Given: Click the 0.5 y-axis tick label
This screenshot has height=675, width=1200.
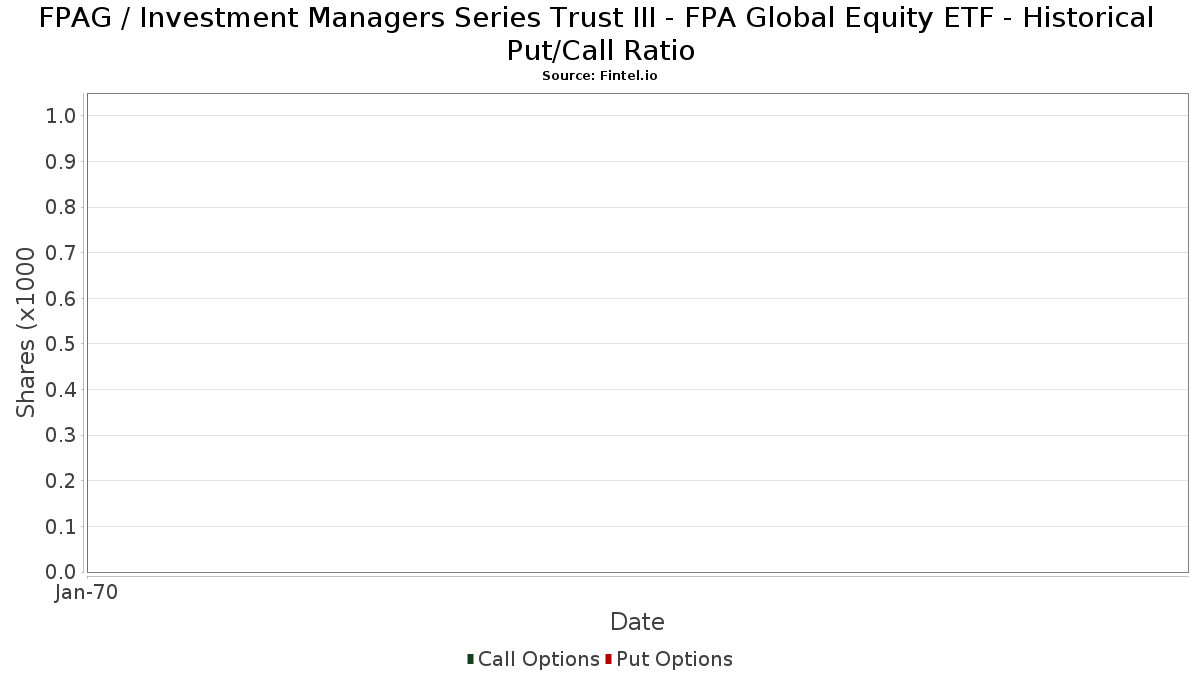Looking at the screenshot, I should tap(61, 344).
